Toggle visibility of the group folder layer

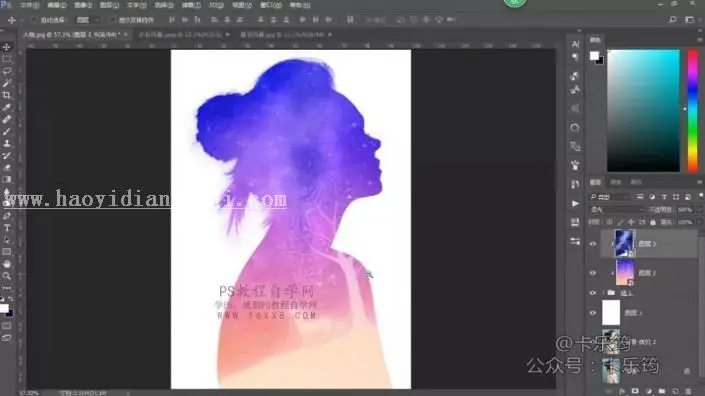tap(593, 293)
